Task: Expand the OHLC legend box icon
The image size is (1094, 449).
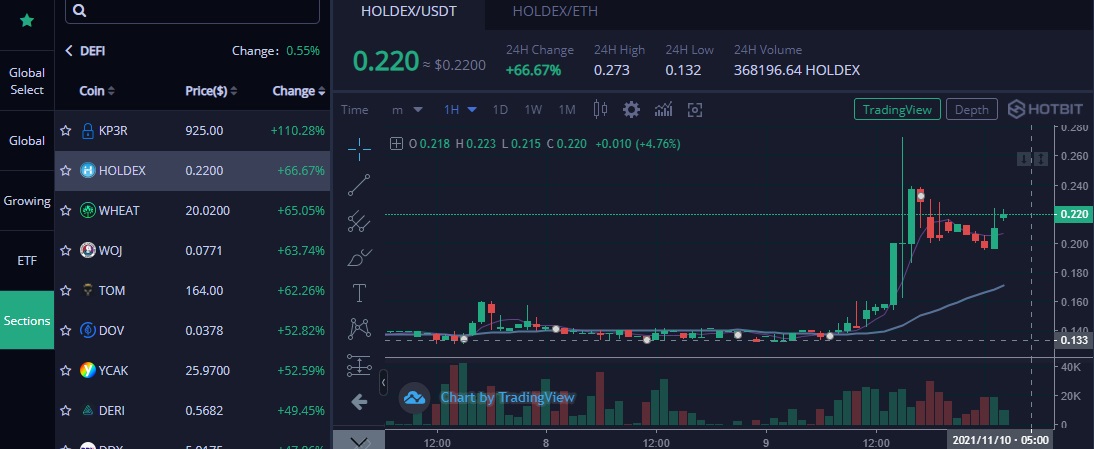Action: point(396,144)
